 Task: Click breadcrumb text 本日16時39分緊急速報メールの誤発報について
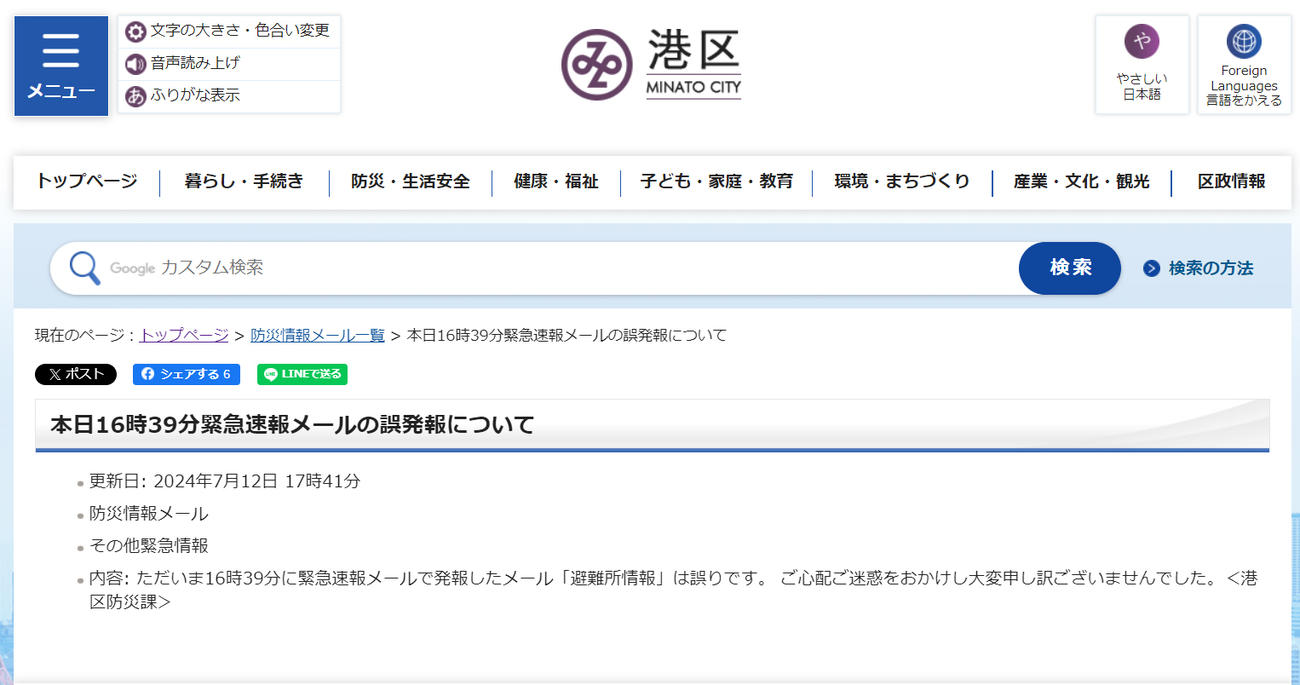[x=567, y=335]
